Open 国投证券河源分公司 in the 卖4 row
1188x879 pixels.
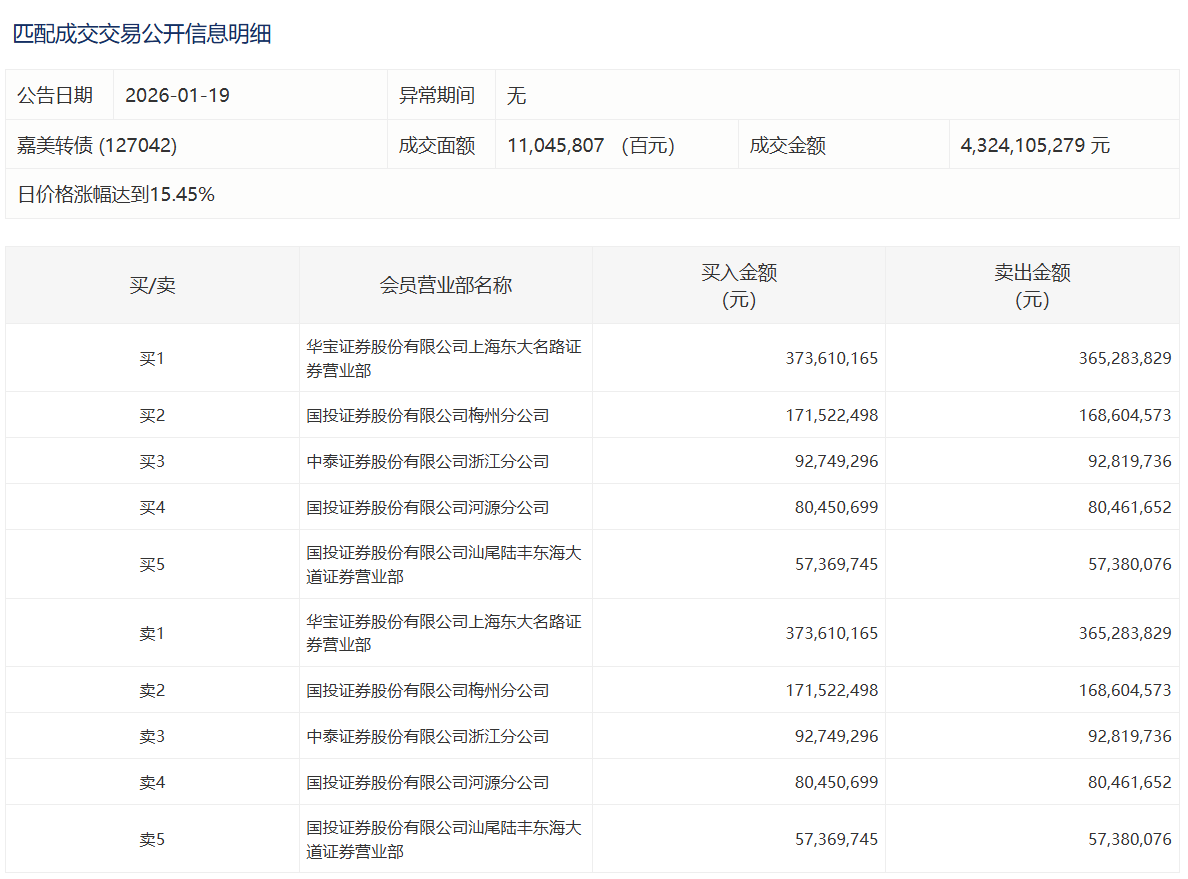click(x=428, y=782)
